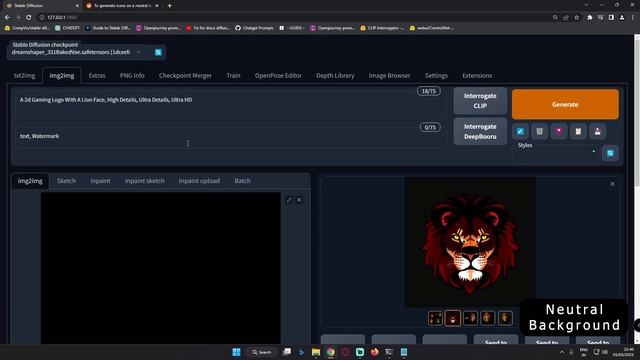
Task: Open the CLIP Interrogator bookmark
Action: 382,28
